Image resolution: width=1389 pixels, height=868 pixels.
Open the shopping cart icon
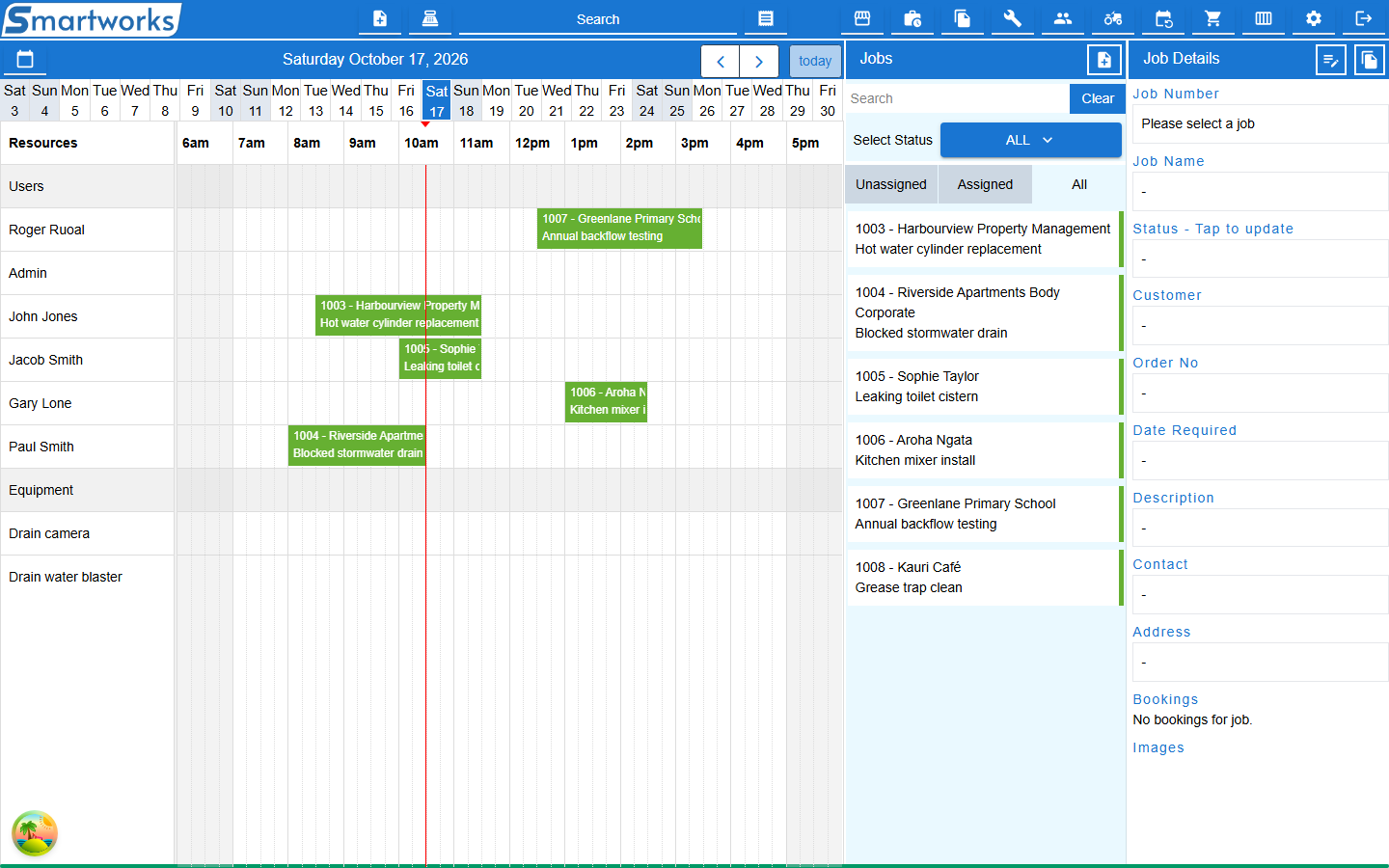tap(1213, 18)
